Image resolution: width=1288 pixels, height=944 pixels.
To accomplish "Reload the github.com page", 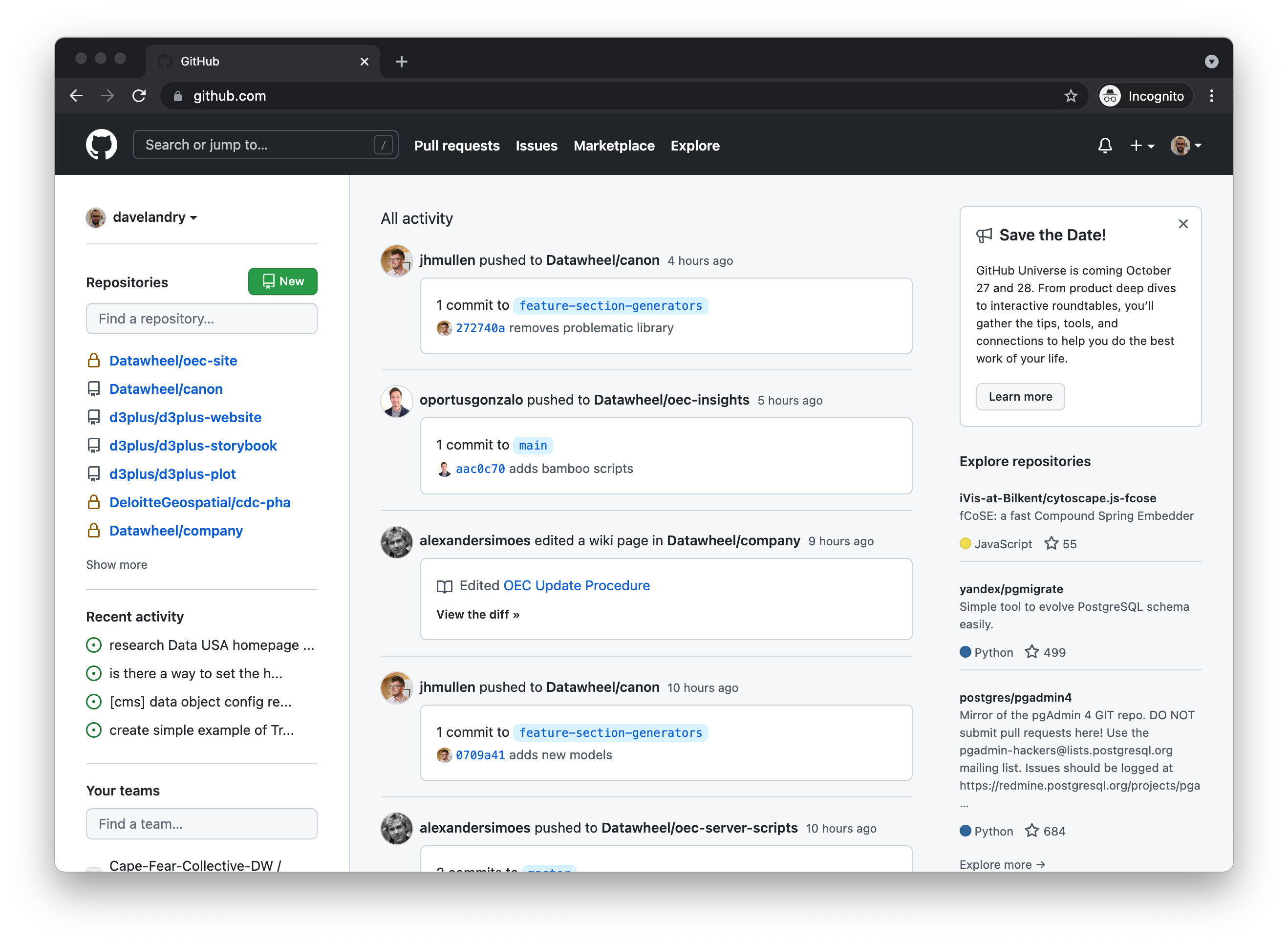I will click(x=139, y=96).
